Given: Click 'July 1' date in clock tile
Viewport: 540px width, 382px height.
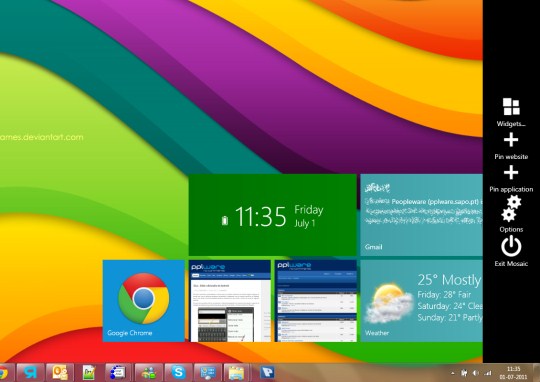Looking at the screenshot, I should 305,223.
